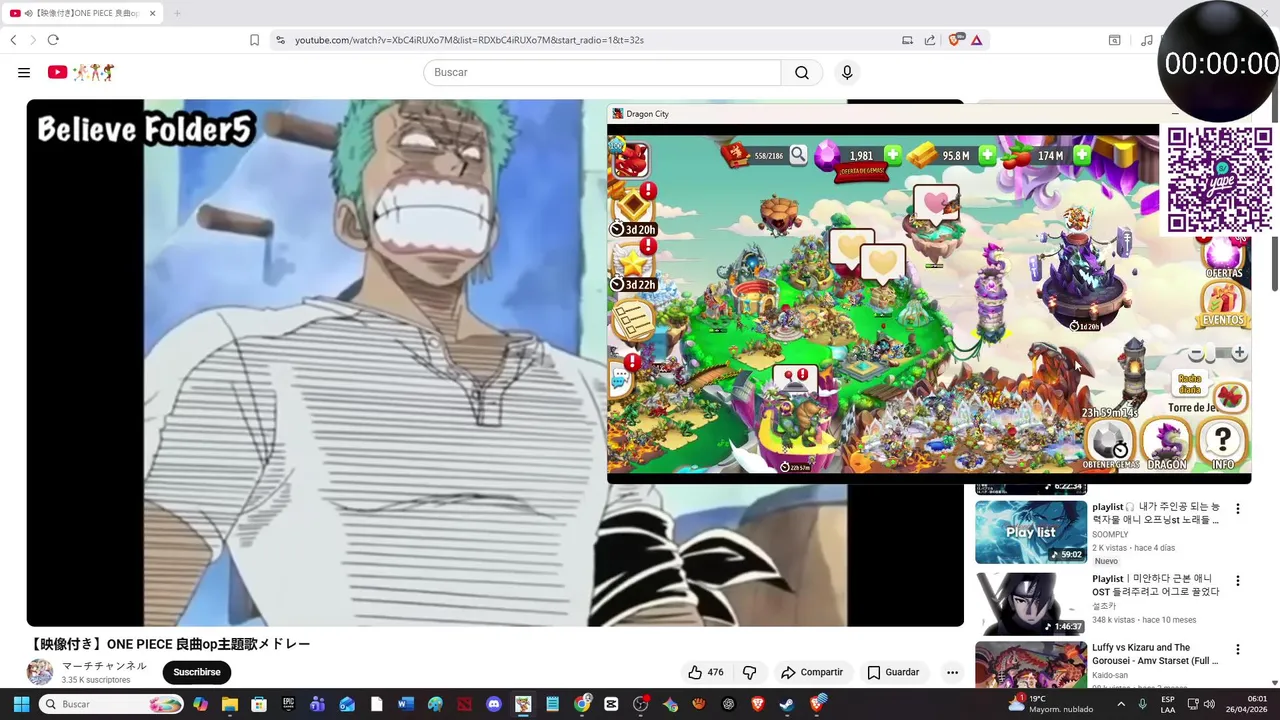This screenshot has height=720, width=1280.
Task: Open a new browser tab with plus
Action: click(177, 13)
